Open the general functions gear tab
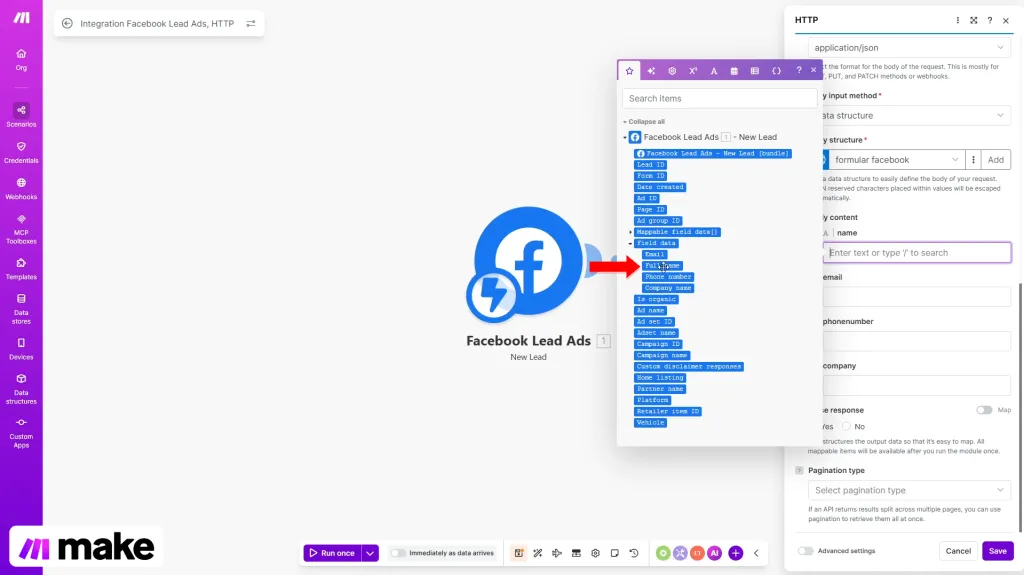 (x=672, y=71)
